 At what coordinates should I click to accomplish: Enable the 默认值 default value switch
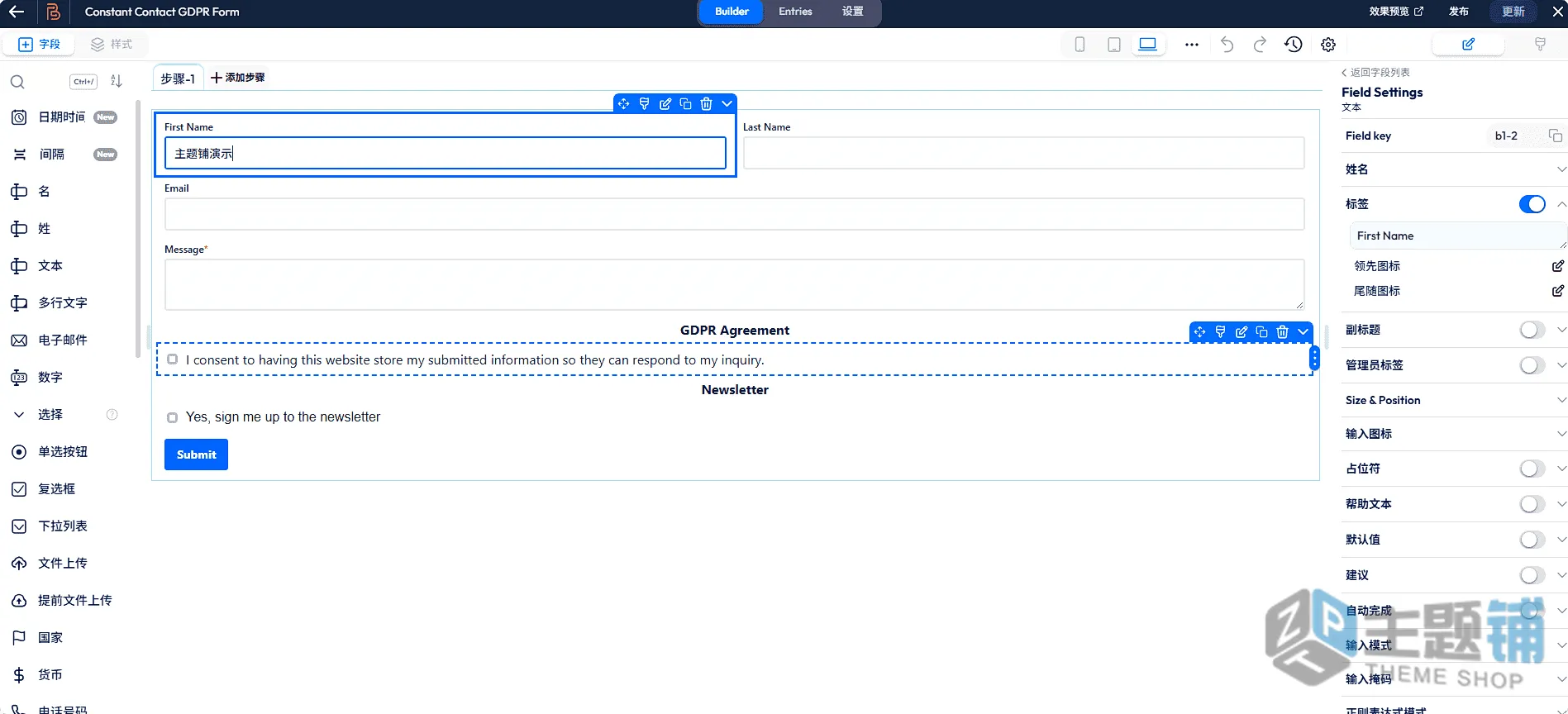[x=1532, y=539]
